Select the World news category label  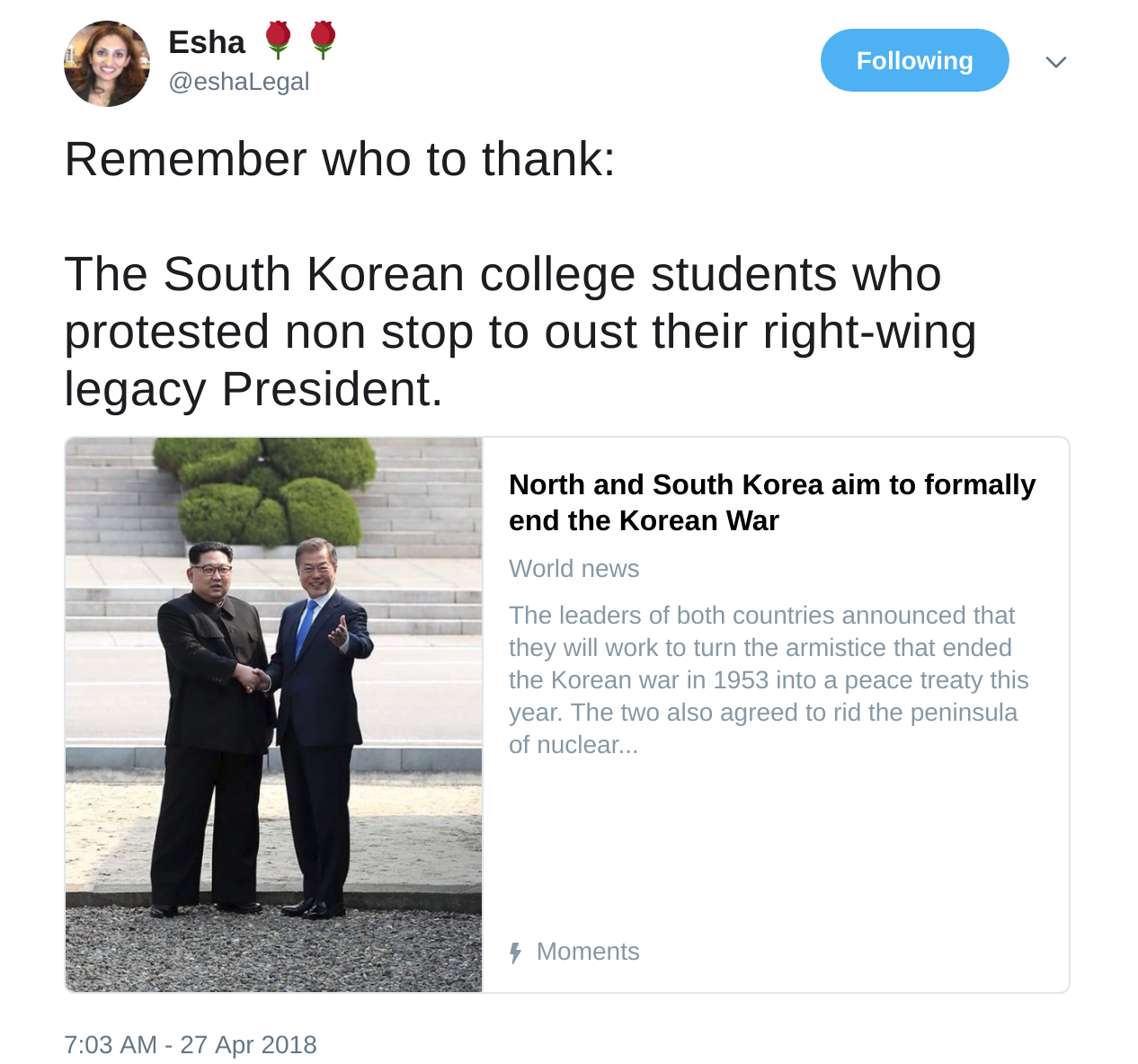(x=574, y=569)
